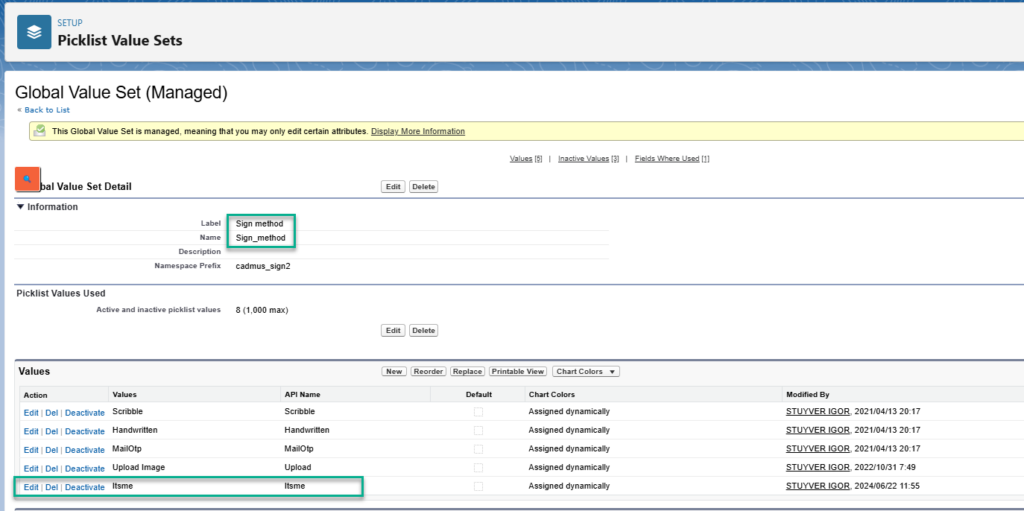Toggle Default checkbox for MailOtp

pyautogui.click(x=479, y=449)
